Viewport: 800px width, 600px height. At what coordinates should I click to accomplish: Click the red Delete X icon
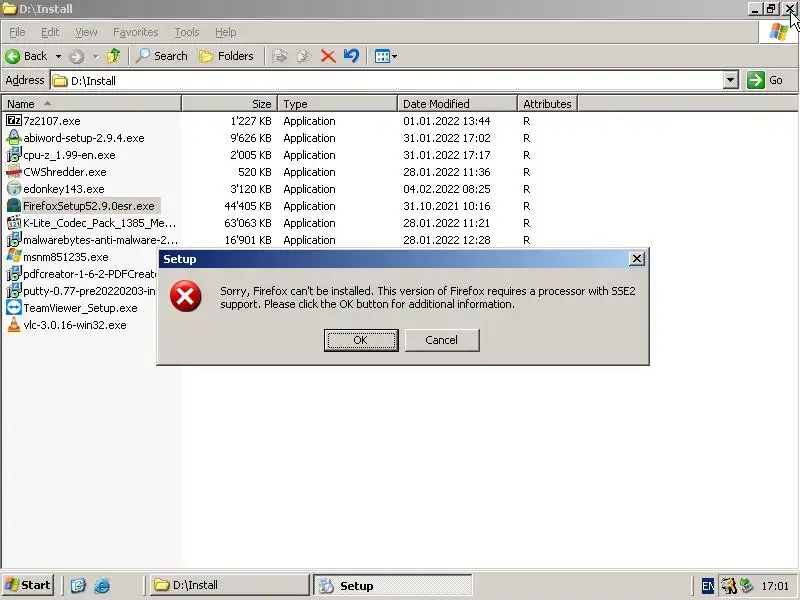tap(328, 56)
